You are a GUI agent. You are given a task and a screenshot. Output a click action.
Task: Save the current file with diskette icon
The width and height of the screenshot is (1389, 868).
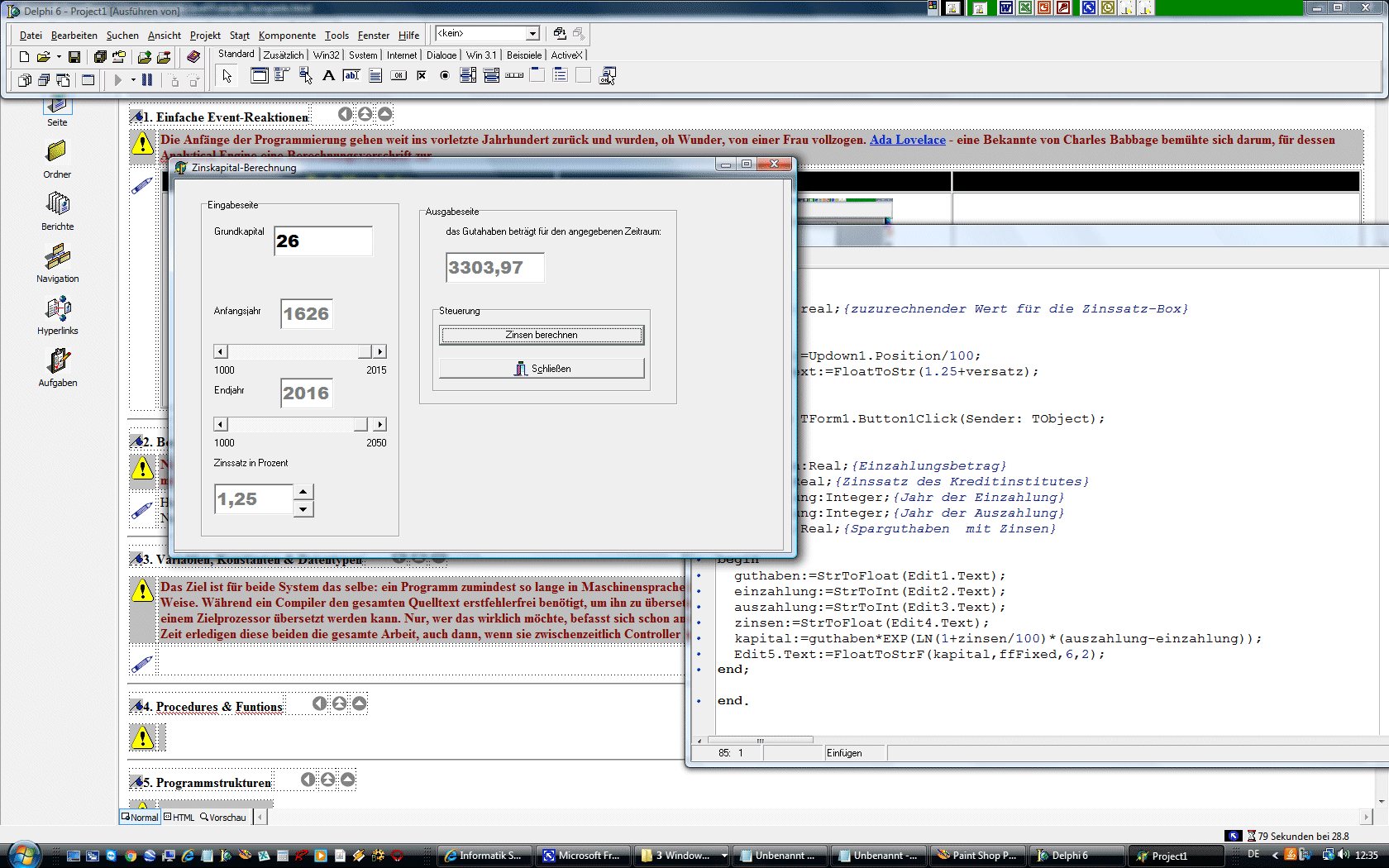(x=74, y=56)
